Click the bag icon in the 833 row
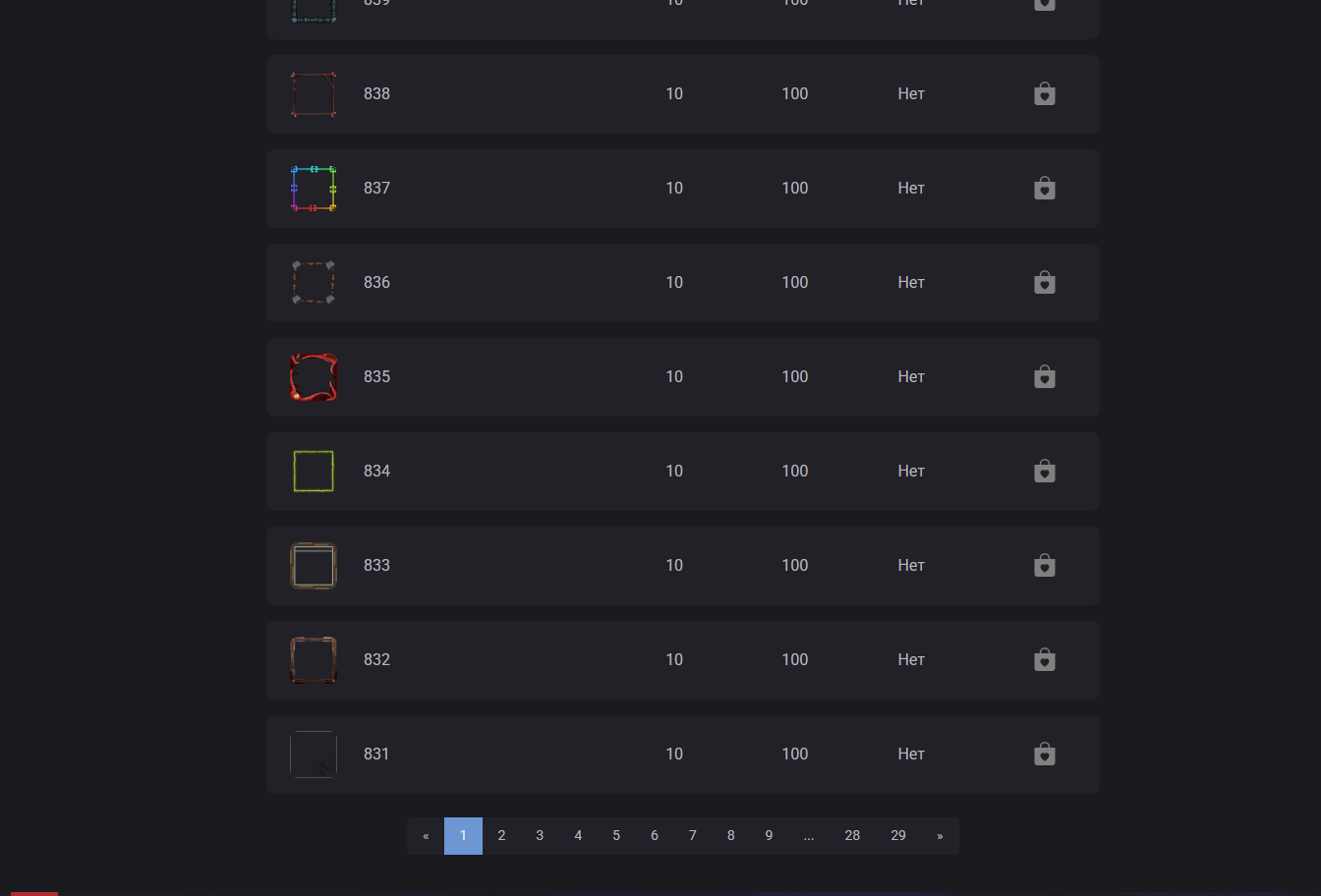 click(1045, 566)
